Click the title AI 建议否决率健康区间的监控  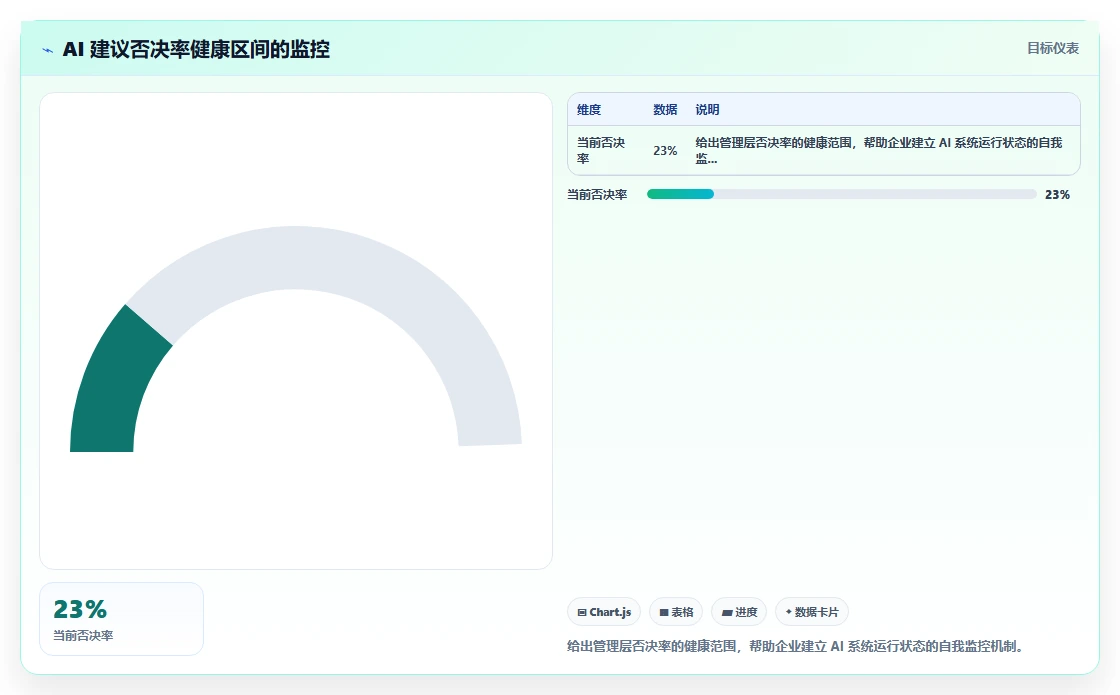click(x=196, y=49)
